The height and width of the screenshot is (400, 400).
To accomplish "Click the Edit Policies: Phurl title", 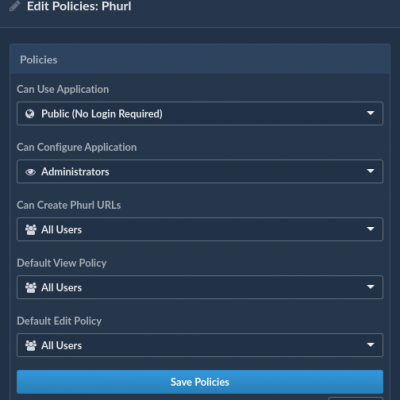I will click(79, 6).
